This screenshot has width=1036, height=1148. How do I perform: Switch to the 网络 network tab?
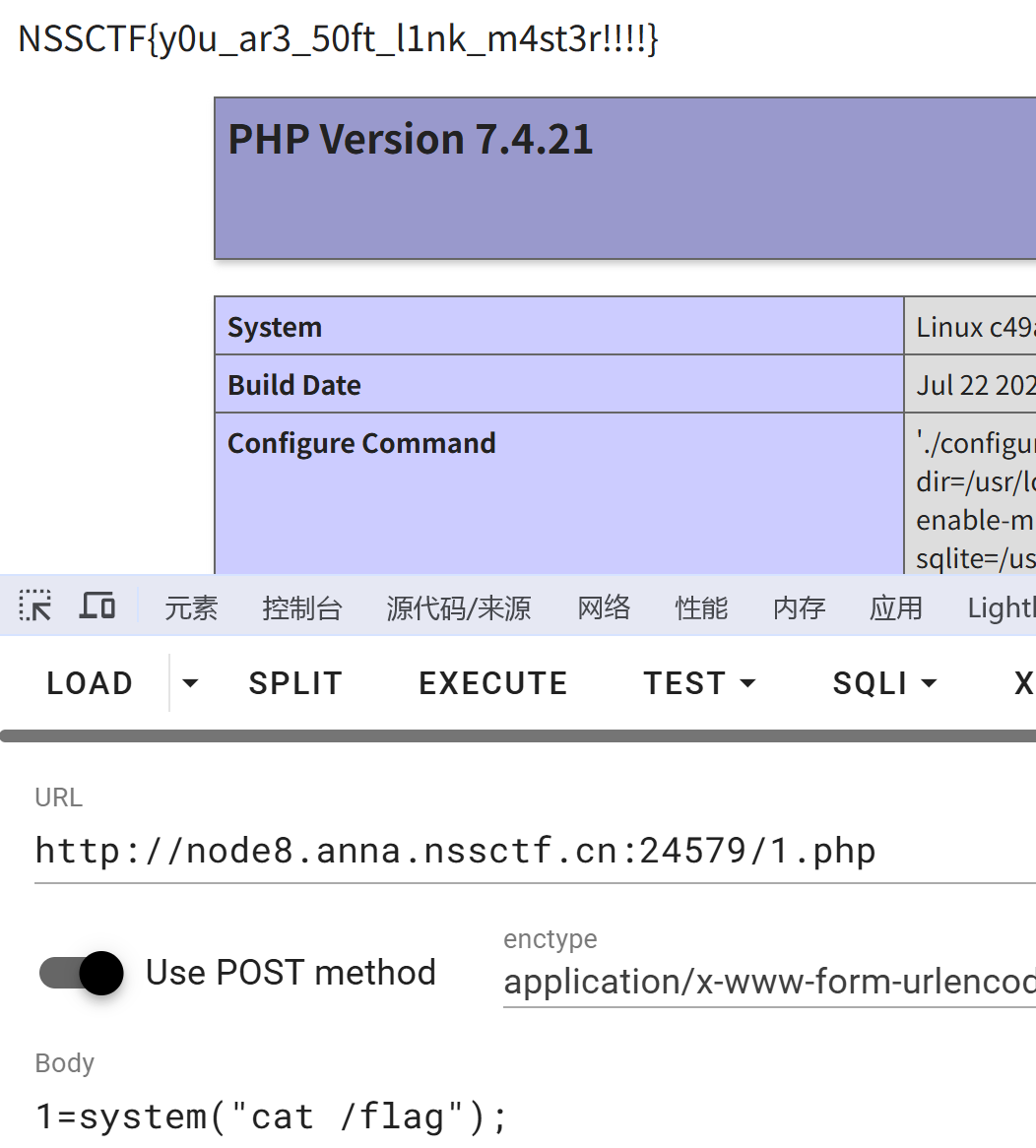pyautogui.click(x=604, y=607)
